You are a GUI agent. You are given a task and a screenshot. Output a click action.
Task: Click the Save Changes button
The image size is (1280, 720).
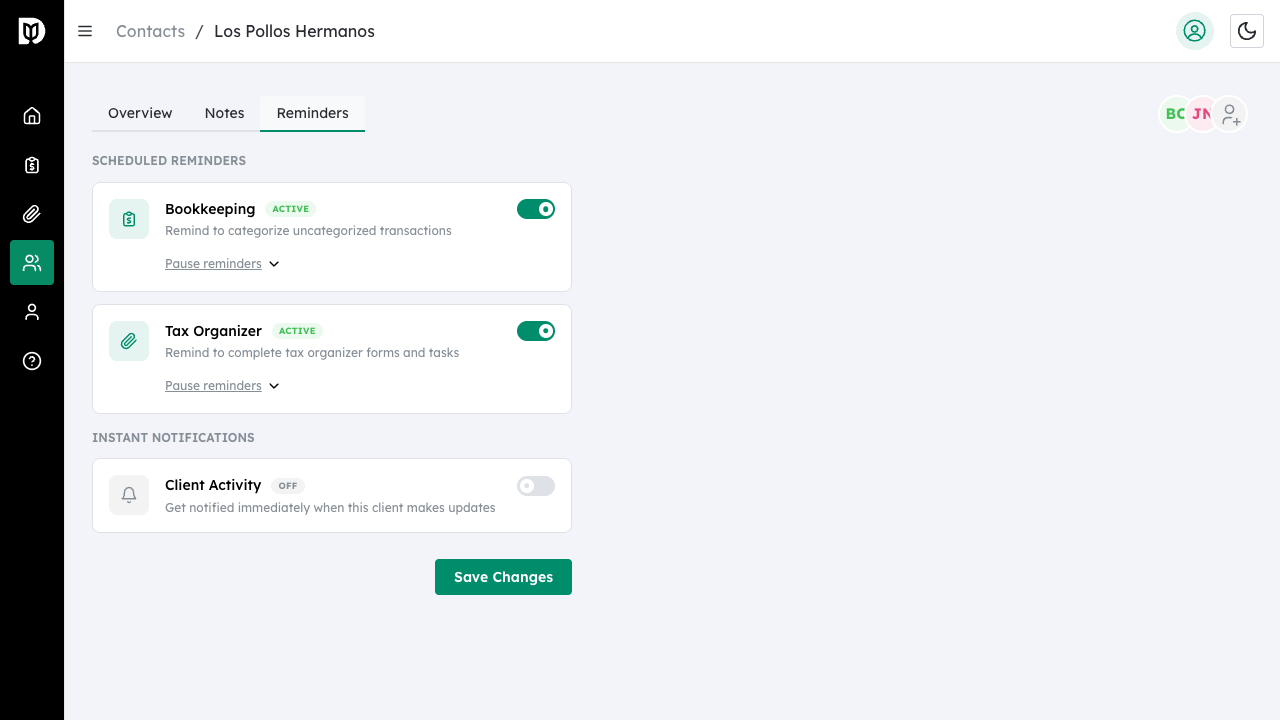tap(503, 577)
